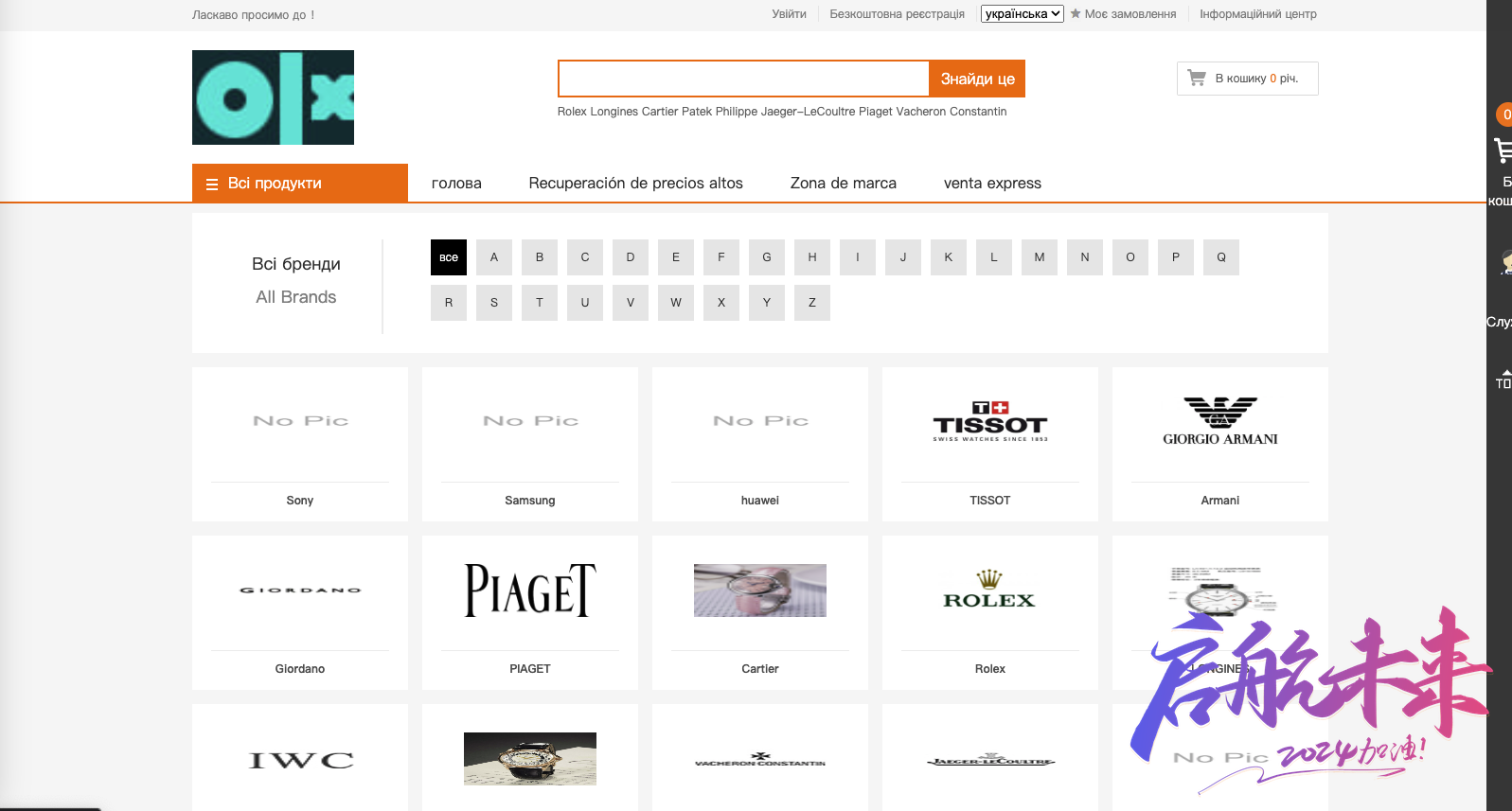
Task: Focus the search input field
Action: click(744, 79)
